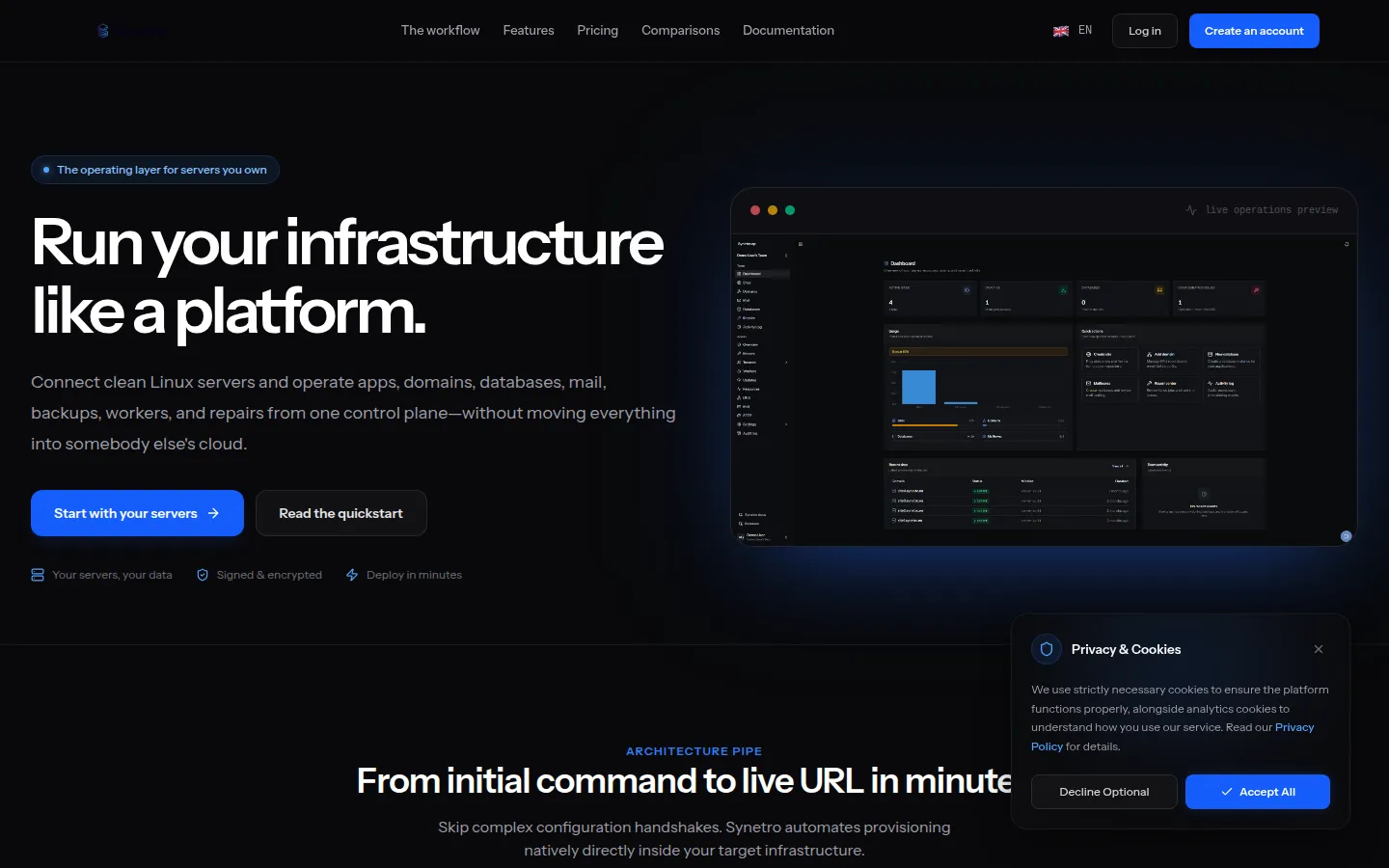Click the Synetro logo icon in the header
This screenshot has height=868, width=1389.
tap(103, 31)
